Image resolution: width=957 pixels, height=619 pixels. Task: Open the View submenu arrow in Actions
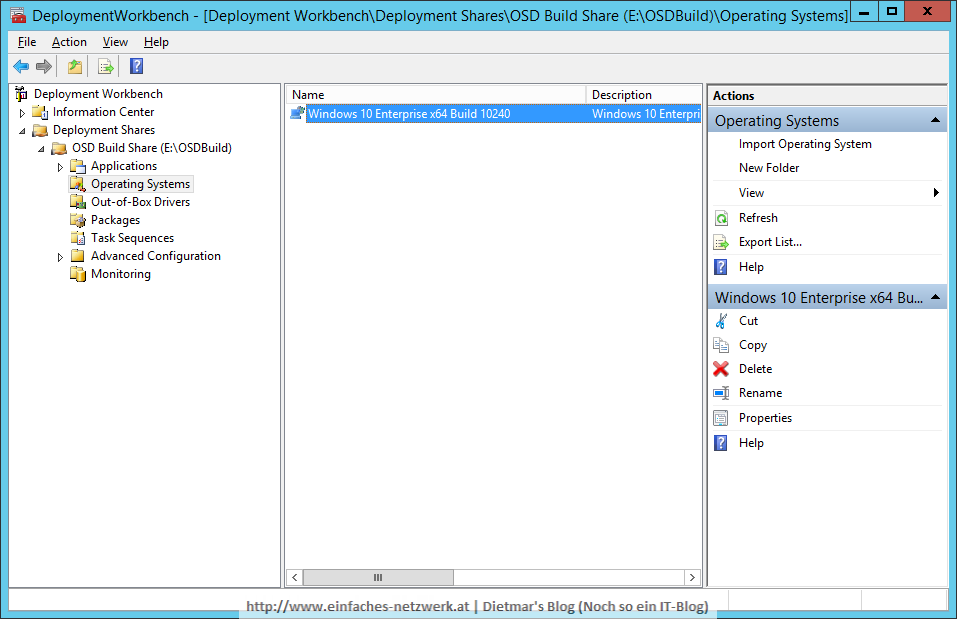pyautogui.click(x=936, y=193)
